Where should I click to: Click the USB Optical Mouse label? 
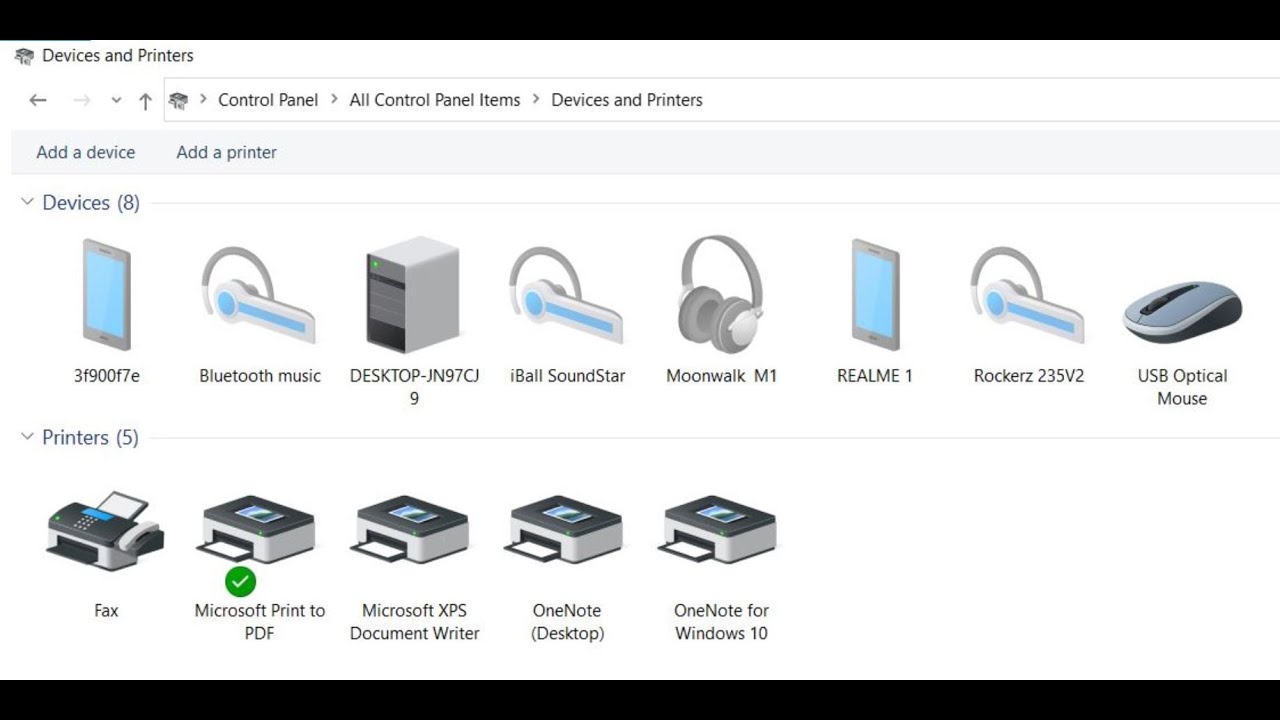click(x=1182, y=387)
